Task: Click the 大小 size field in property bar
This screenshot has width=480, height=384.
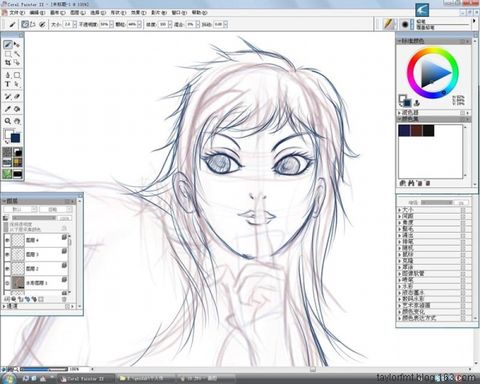Action: pos(68,24)
